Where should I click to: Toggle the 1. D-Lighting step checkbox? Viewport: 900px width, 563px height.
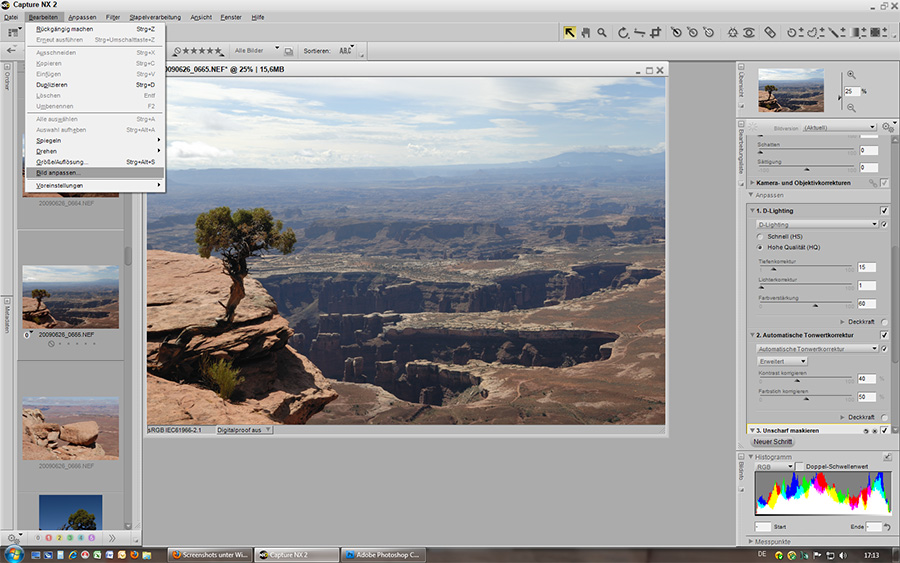click(x=884, y=211)
